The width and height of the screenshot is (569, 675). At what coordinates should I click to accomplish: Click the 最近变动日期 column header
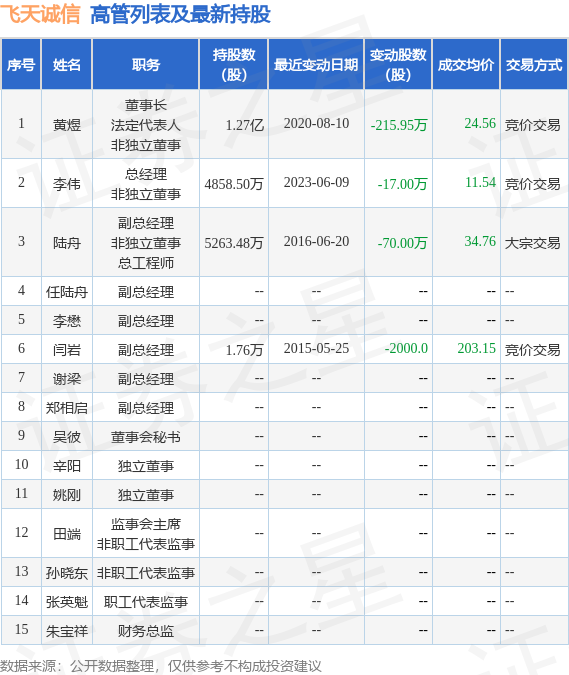316,65
